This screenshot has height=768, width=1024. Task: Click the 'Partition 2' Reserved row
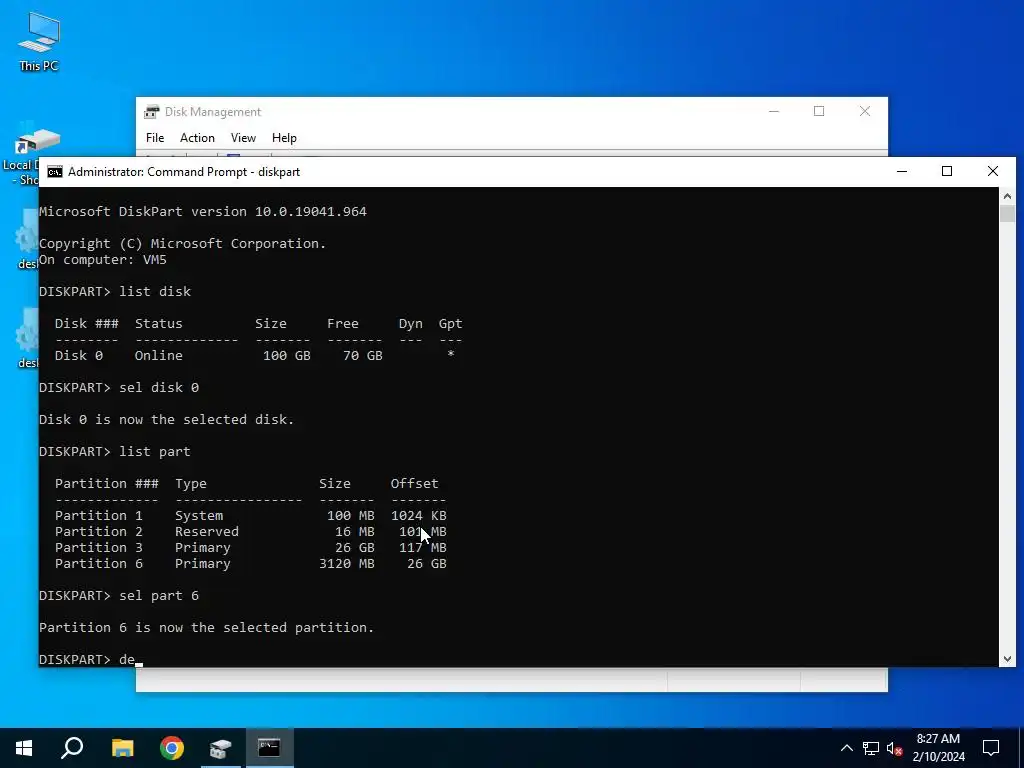click(x=251, y=532)
